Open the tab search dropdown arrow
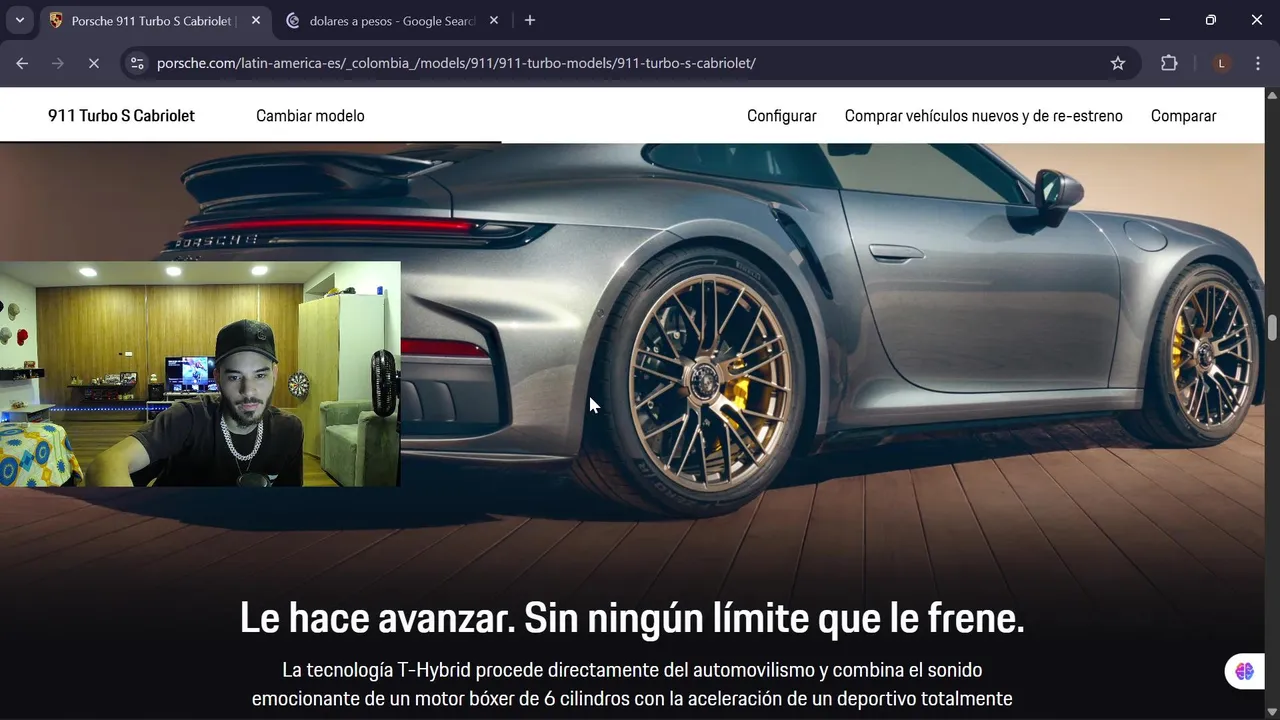Image resolution: width=1280 pixels, height=720 pixels. pyautogui.click(x=20, y=20)
